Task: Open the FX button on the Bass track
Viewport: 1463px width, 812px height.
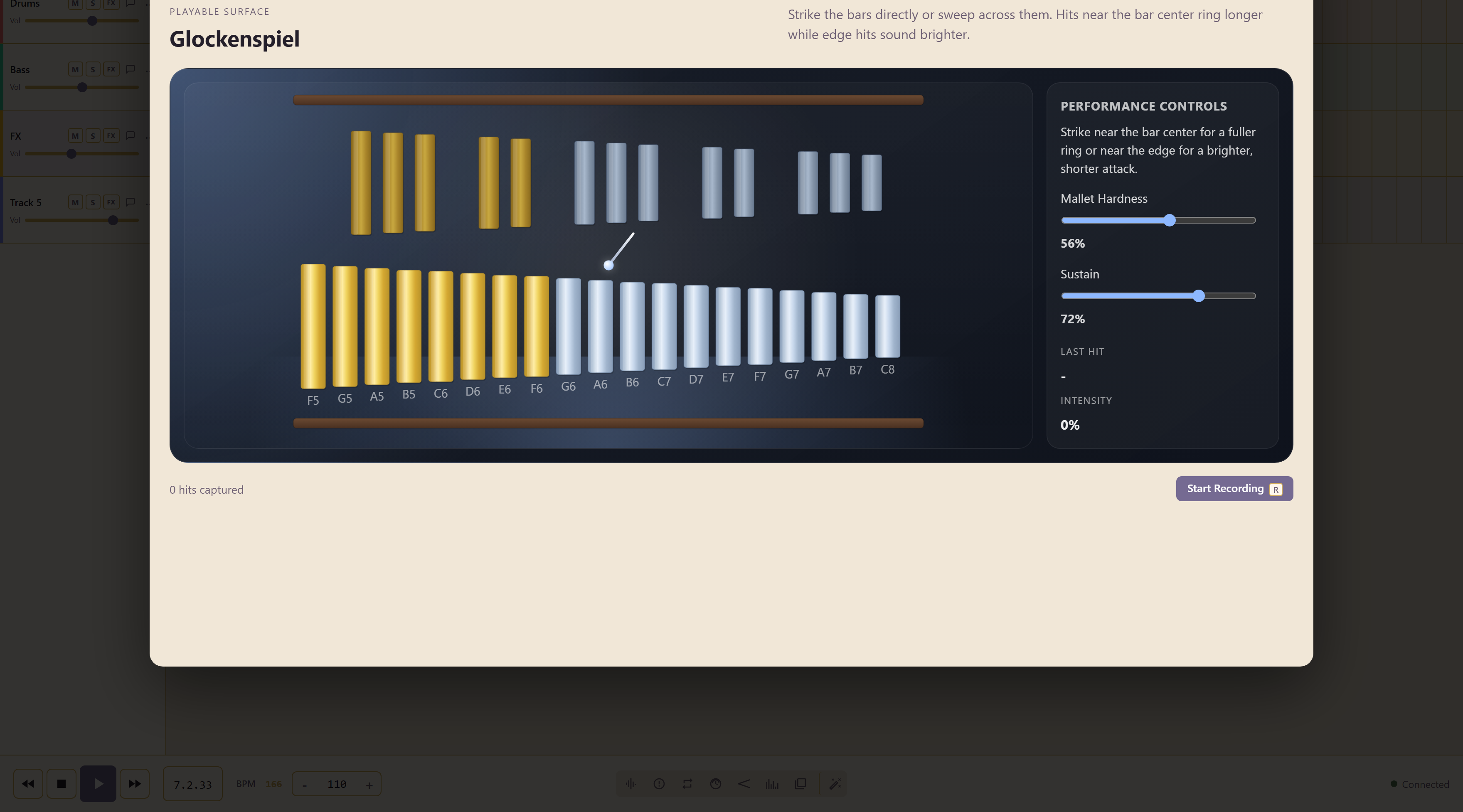Action: point(111,69)
